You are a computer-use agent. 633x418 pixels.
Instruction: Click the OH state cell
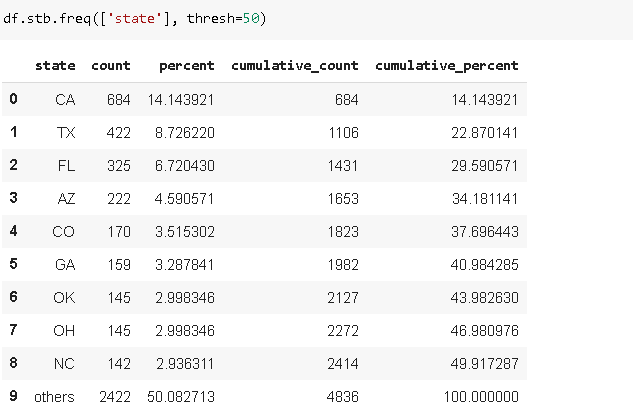(x=66, y=330)
